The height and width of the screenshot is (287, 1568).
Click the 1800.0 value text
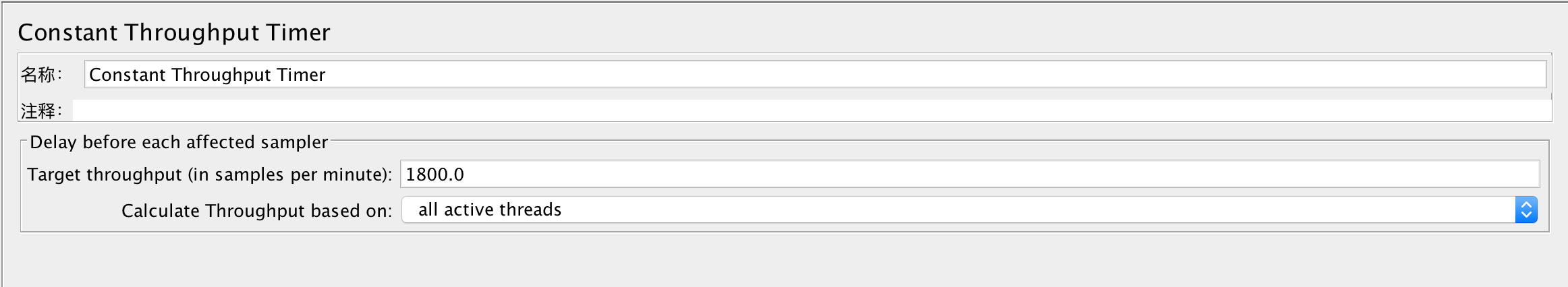coord(435,174)
